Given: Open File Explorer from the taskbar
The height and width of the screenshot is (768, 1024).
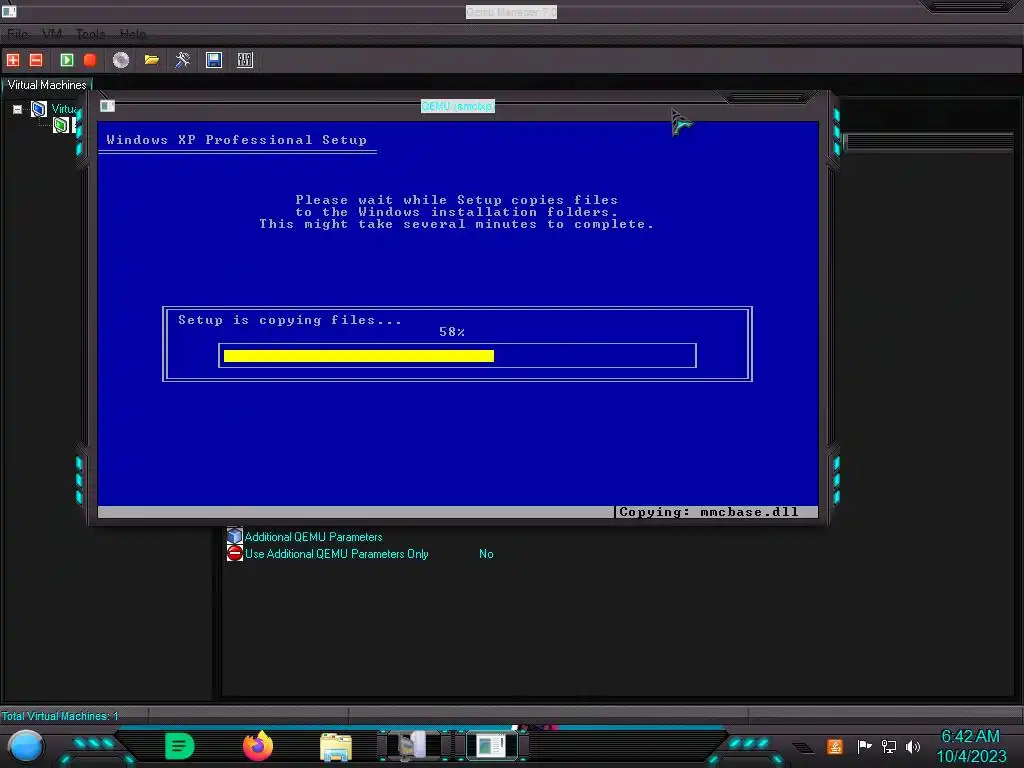Looking at the screenshot, I should coord(336,746).
